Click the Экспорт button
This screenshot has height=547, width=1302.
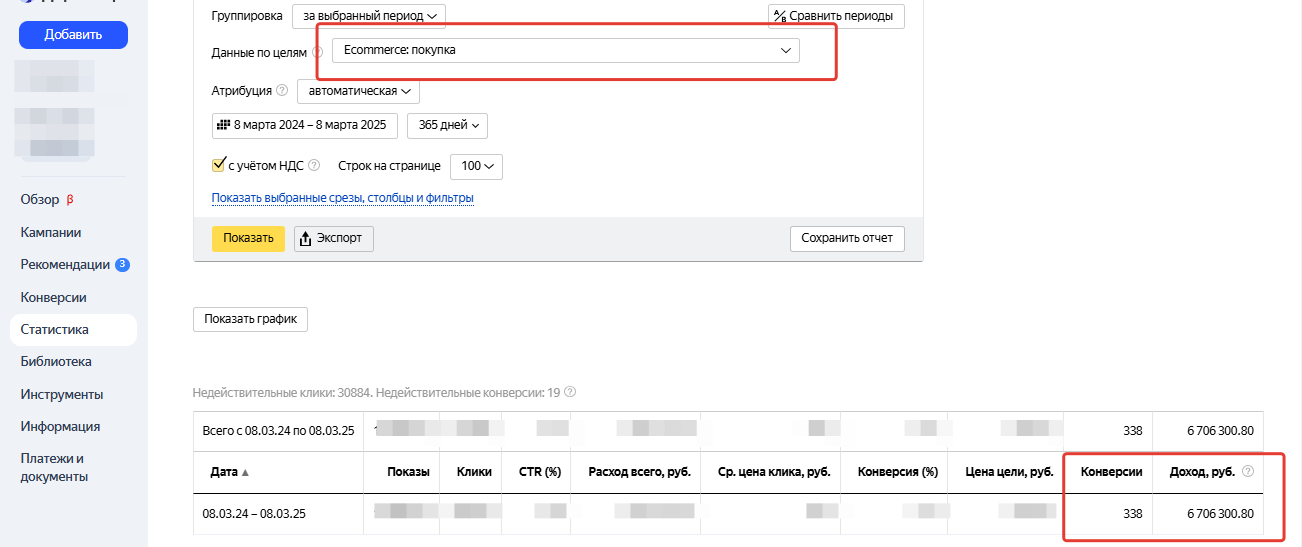coord(334,239)
